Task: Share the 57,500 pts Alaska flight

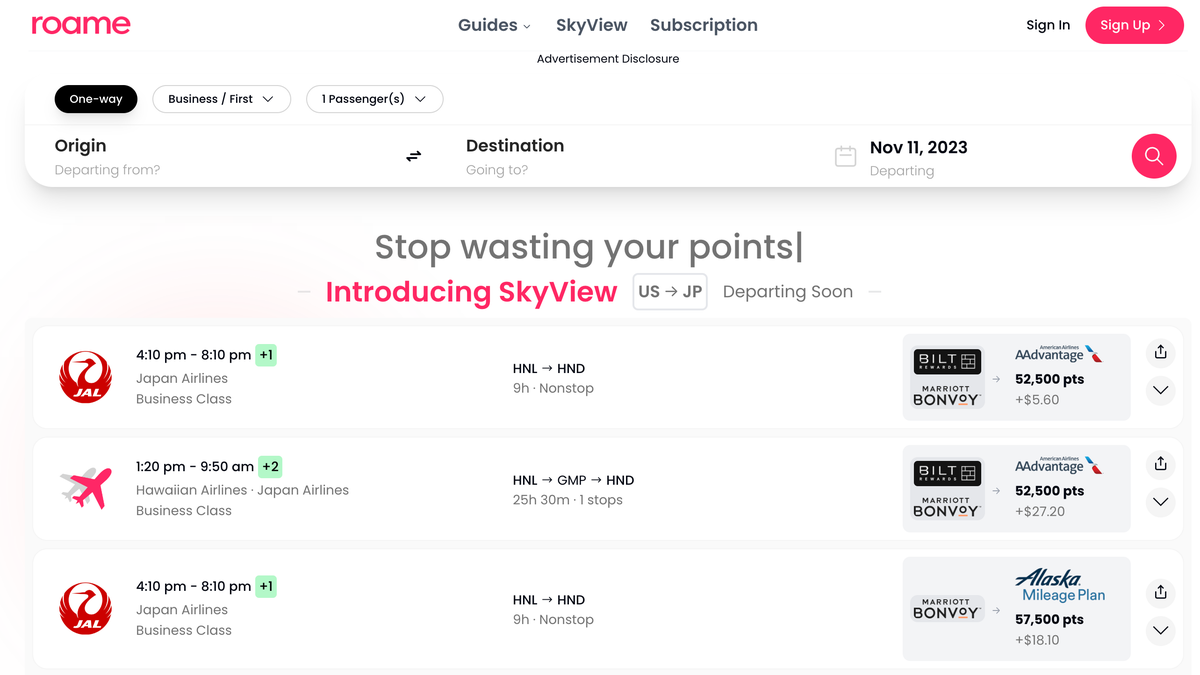Action: pos(1160,592)
